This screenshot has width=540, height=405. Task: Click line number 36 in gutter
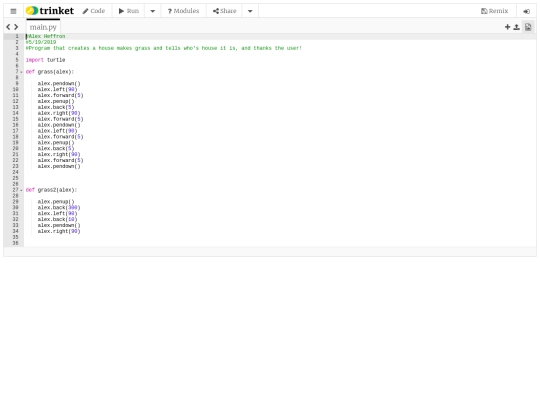15,243
